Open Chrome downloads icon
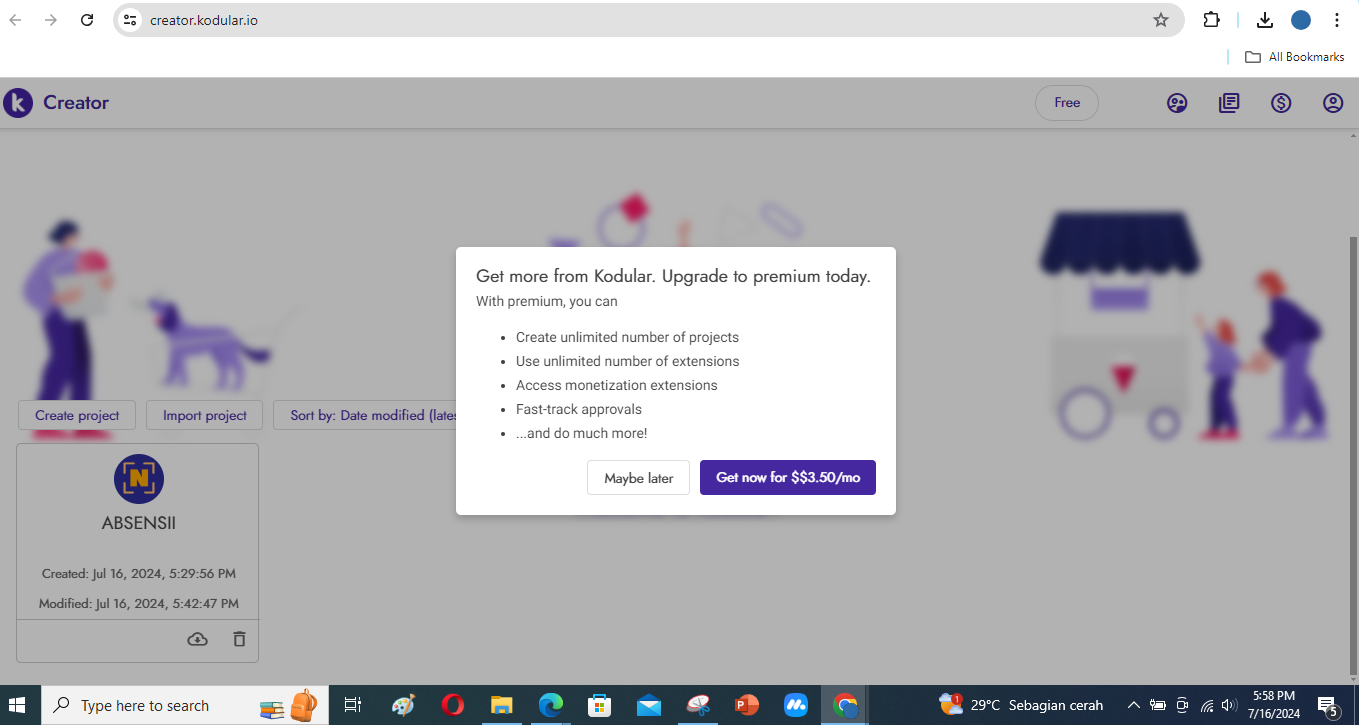Screen dimensions: 1359x725 point(1265,20)
